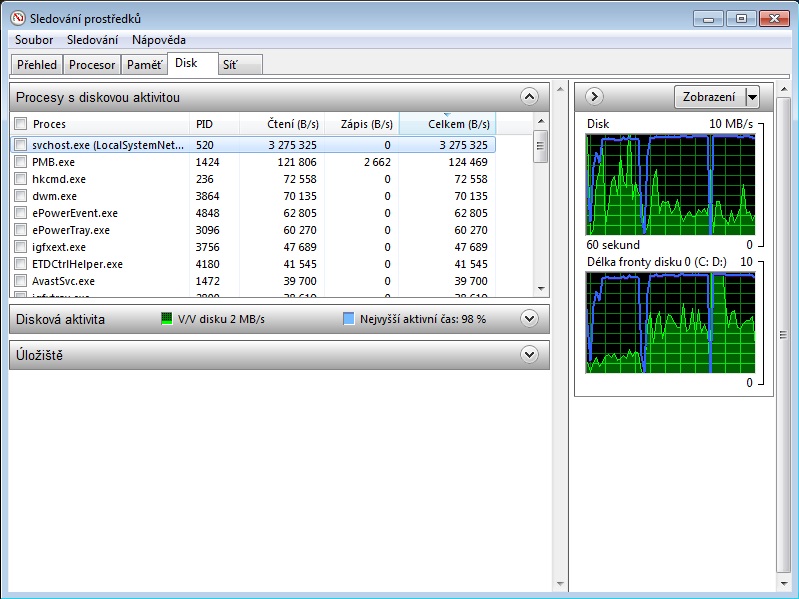Viewport: 799px width, 599px height.
Task: Switch to the Procesor tab
Action: [92, 65]
